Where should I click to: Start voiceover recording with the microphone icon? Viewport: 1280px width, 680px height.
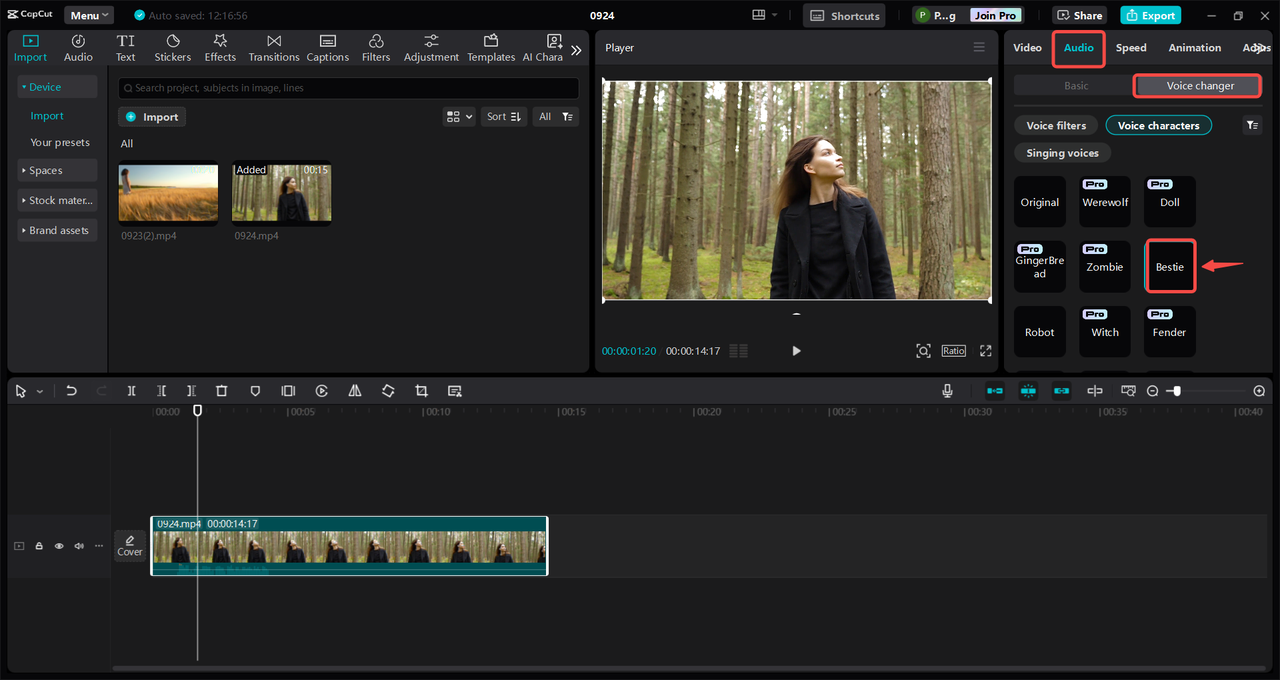coord(947,391)
